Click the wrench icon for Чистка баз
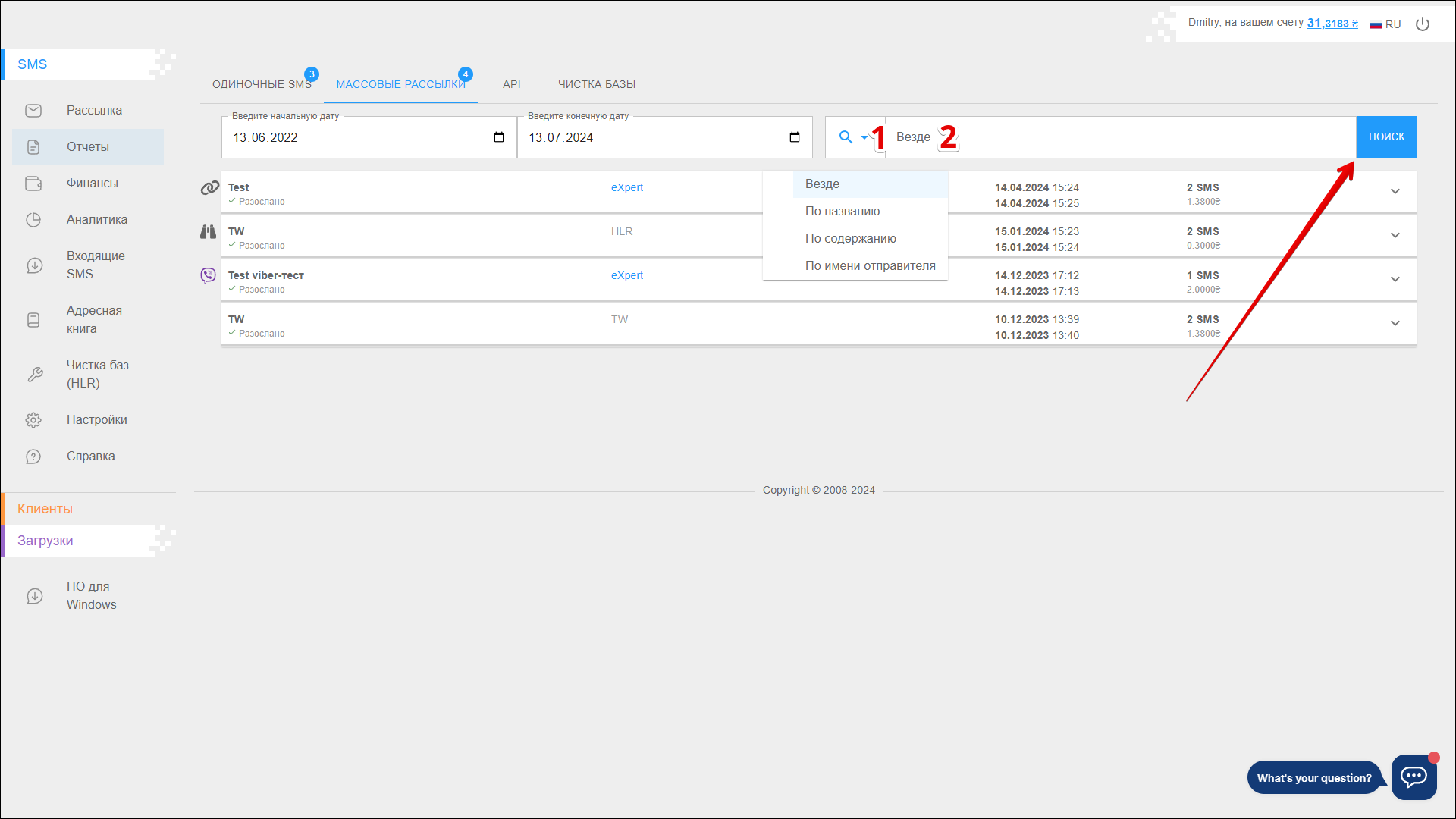The height and width of the screenshot is (819, 1456). (35, 375)
